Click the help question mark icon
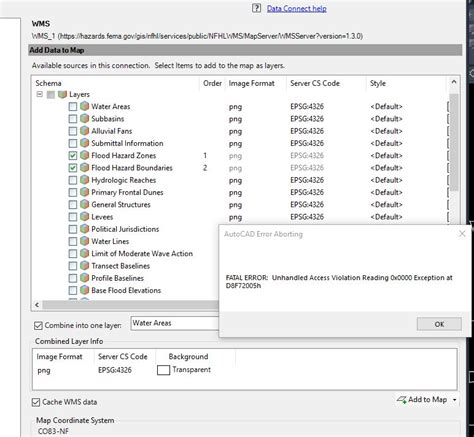 256,8
